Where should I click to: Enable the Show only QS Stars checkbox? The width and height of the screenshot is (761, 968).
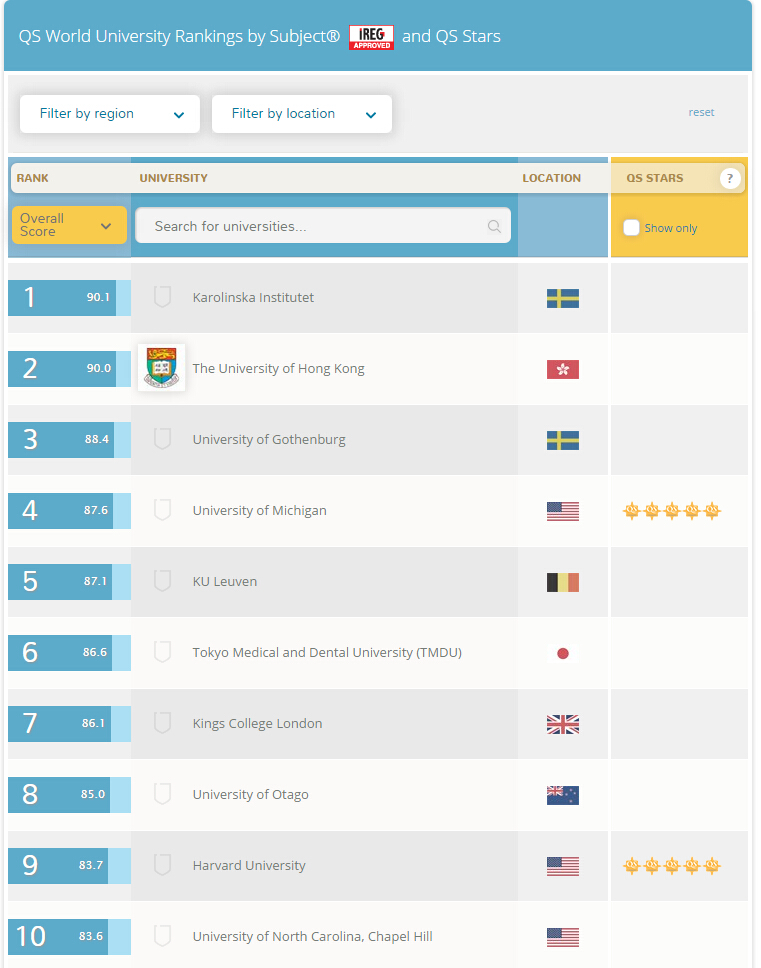click(631, 228)
